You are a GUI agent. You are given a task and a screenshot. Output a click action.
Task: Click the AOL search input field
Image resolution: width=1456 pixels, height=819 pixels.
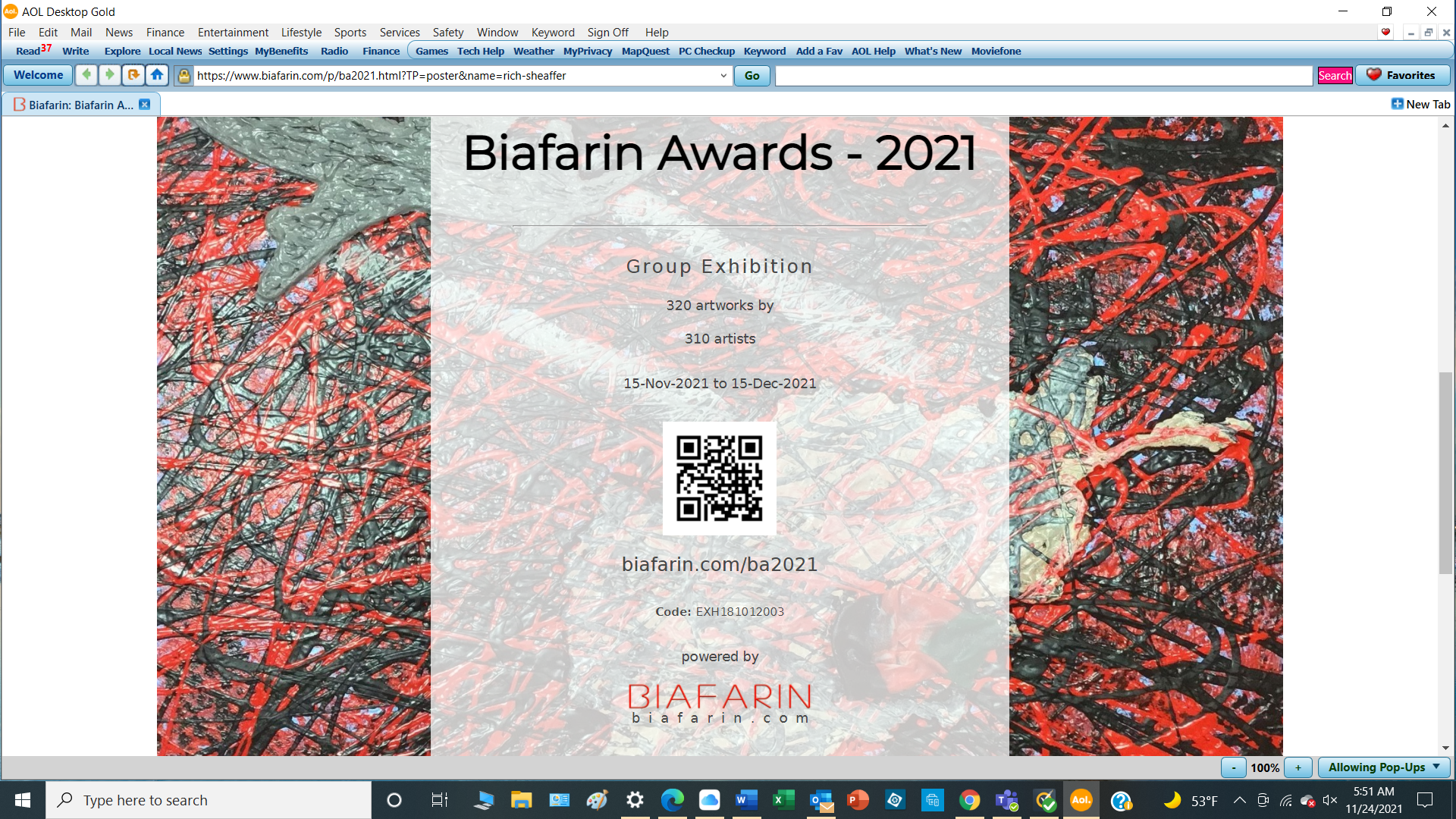(x=1043, y=75)
